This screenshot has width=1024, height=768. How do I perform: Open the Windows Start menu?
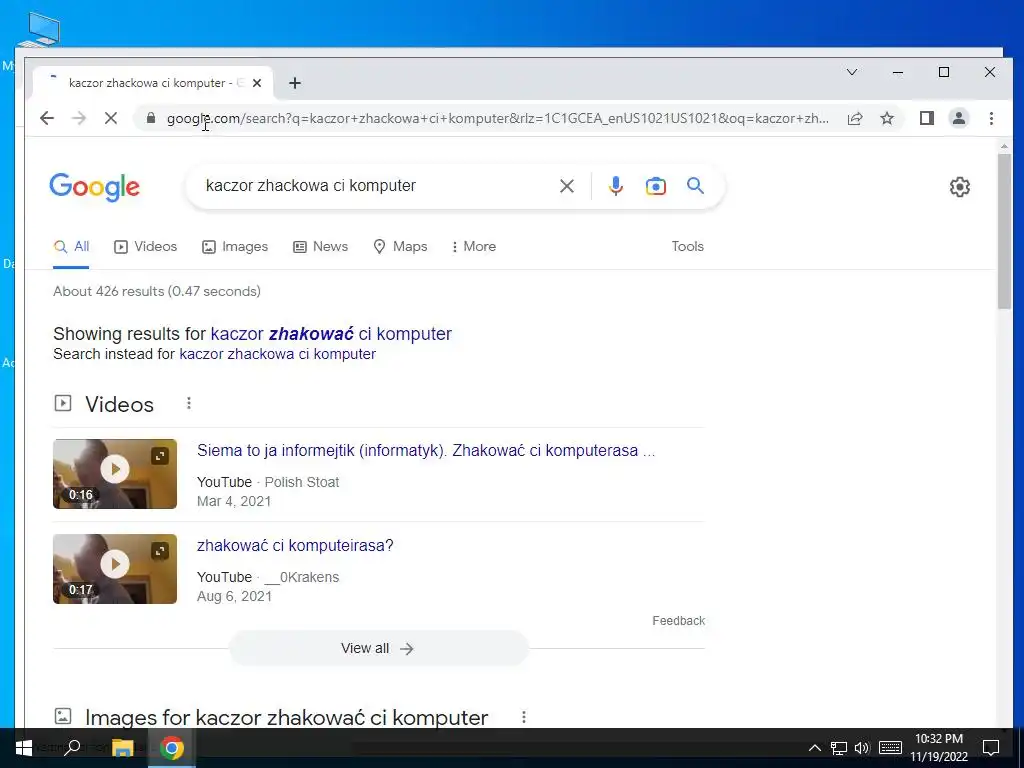click(24, 748)
